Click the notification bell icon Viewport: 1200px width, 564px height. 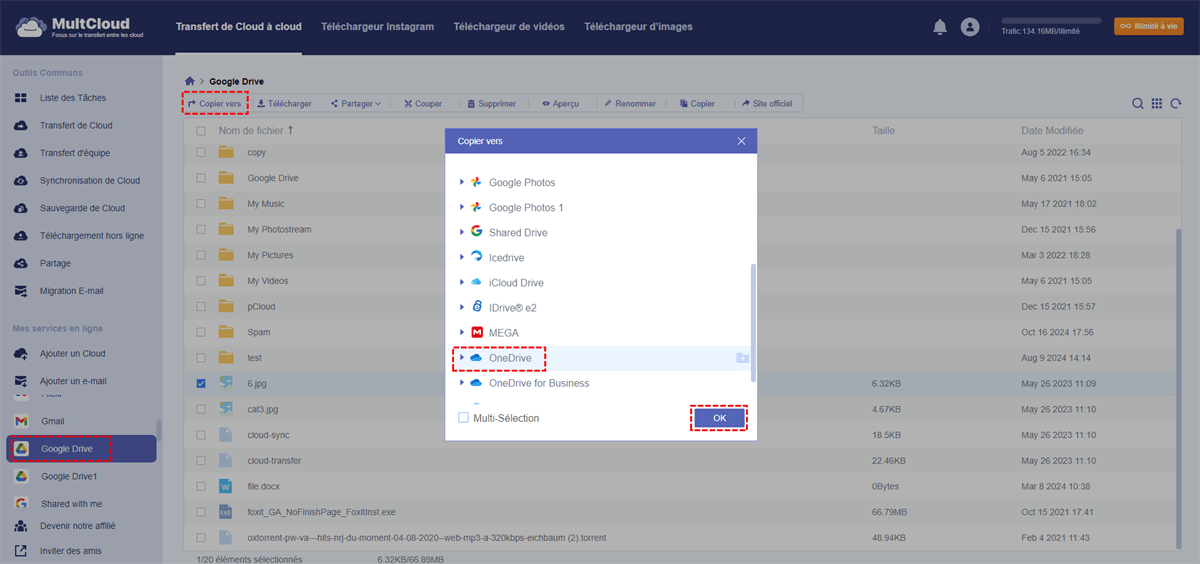[940, 27]
